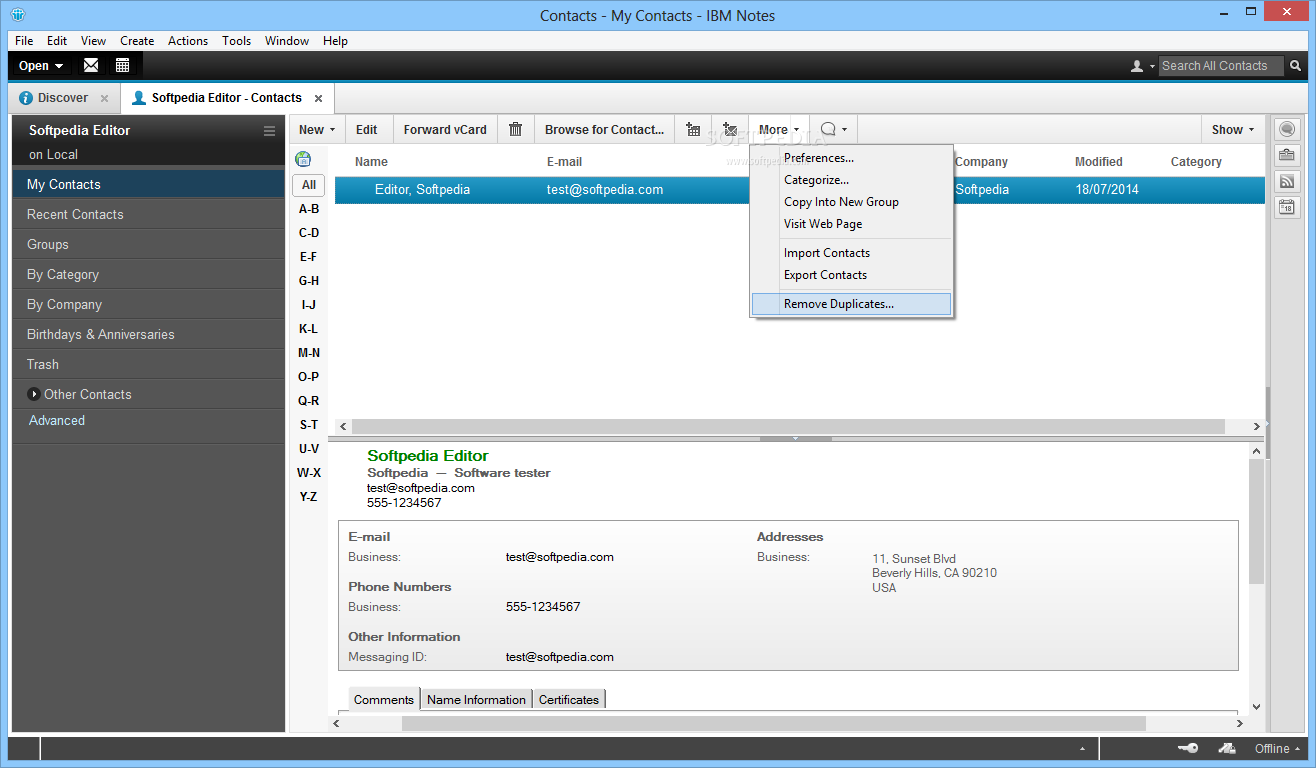The image size is (1316, 768).
Task: Close the Discover tab
Action: (104, 98)
